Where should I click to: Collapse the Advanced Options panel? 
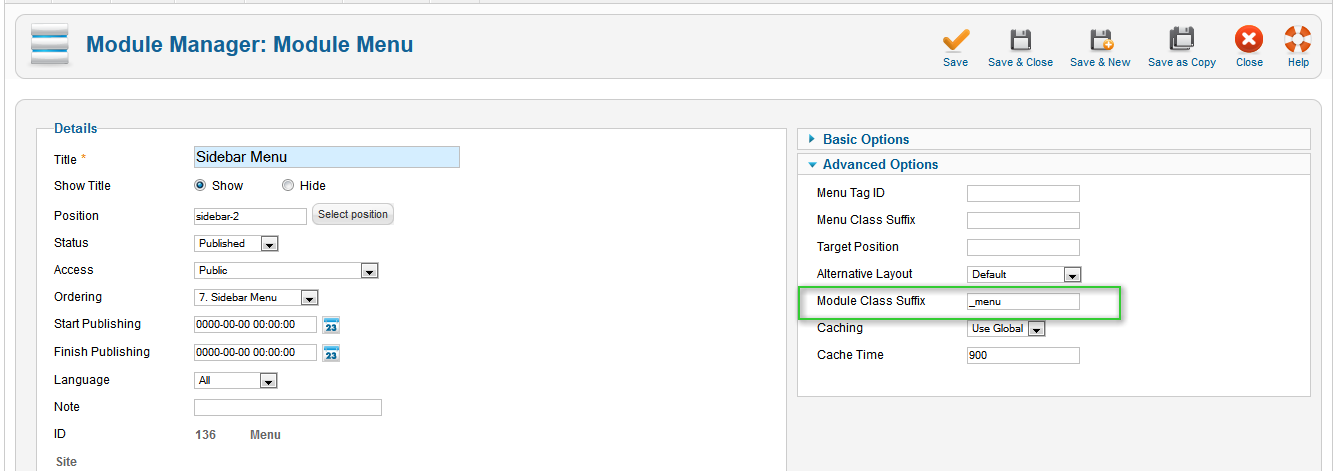pos(880,164)
